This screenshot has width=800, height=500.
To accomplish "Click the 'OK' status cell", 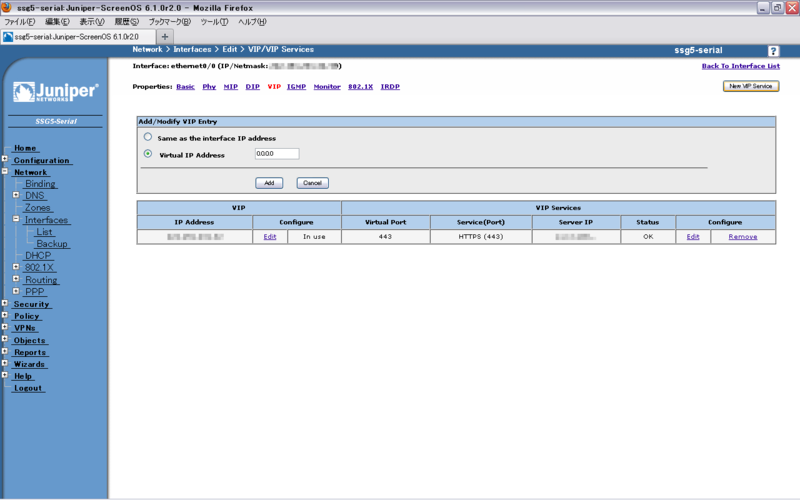I will (648, 237).
